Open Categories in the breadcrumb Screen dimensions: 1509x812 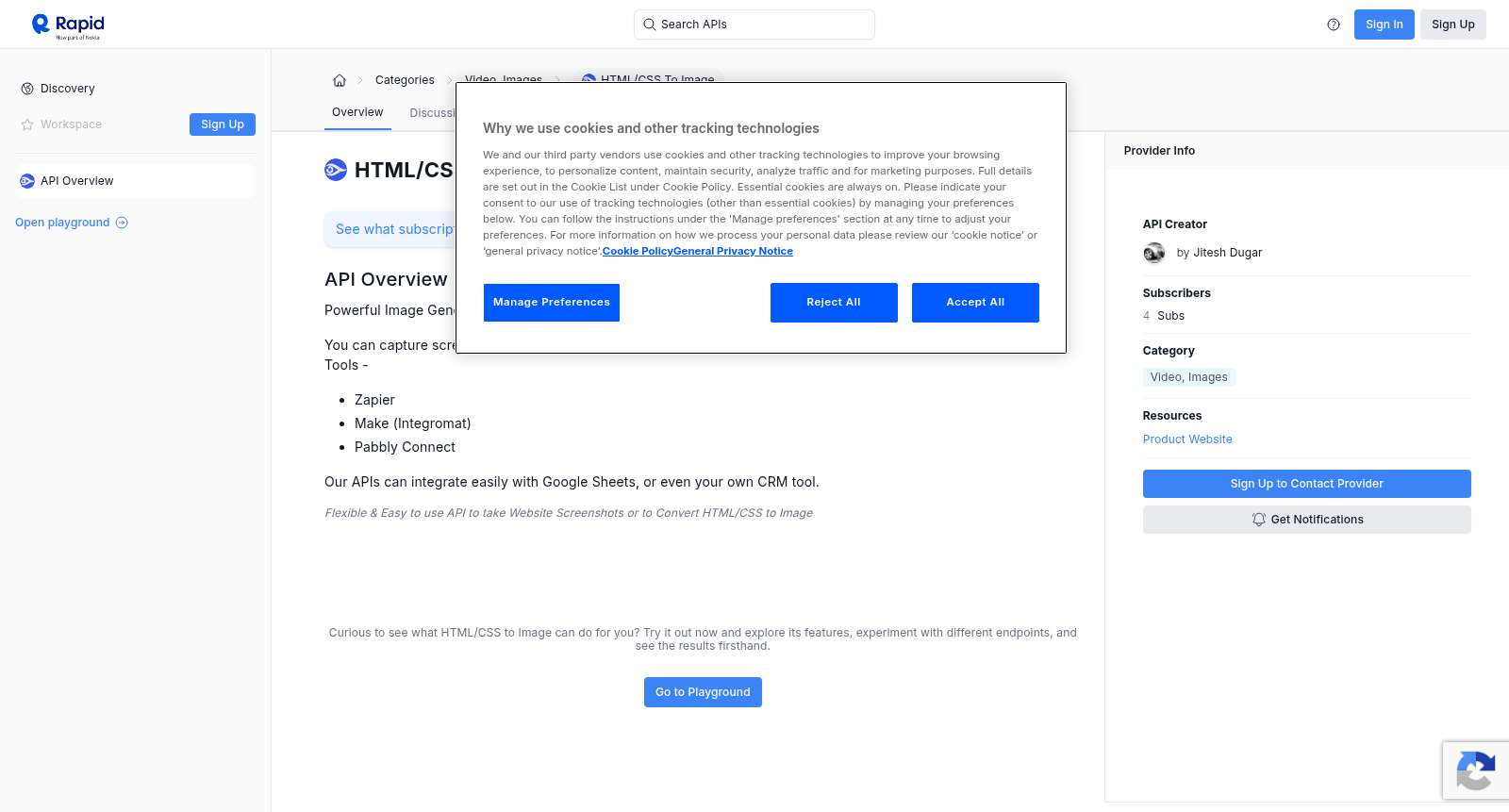tap(405, 80)
